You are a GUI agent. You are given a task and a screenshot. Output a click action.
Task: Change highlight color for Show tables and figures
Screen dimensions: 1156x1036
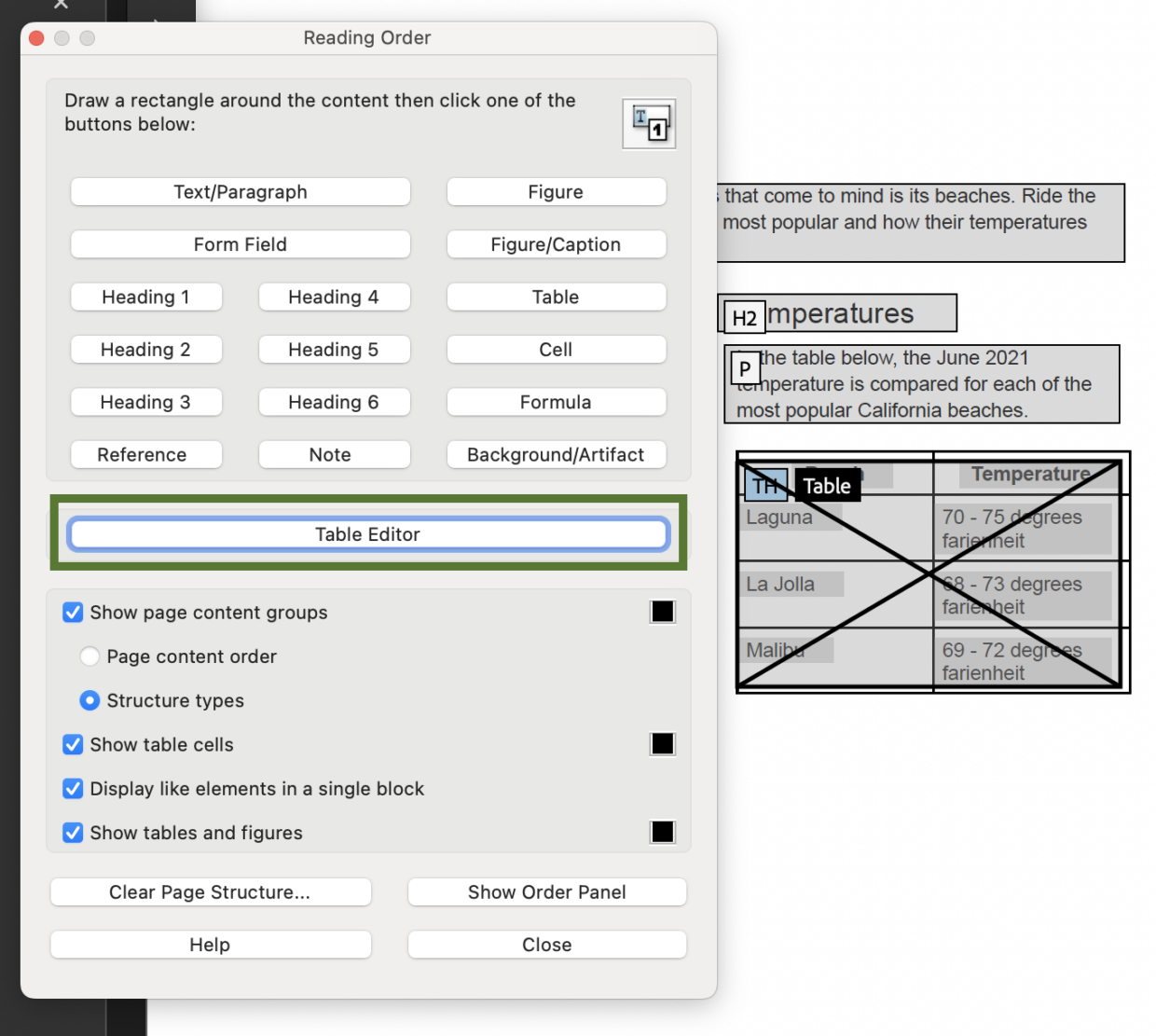pyautogui.click(x=662, y=832)
